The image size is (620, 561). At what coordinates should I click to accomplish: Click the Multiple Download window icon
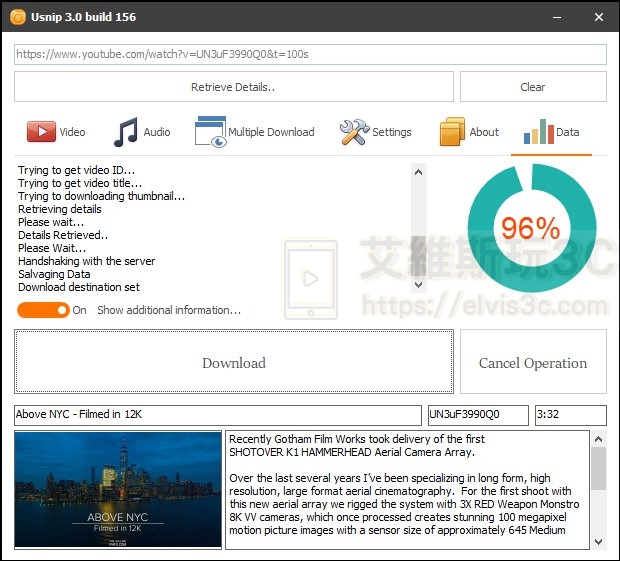[x=210, y=132]
